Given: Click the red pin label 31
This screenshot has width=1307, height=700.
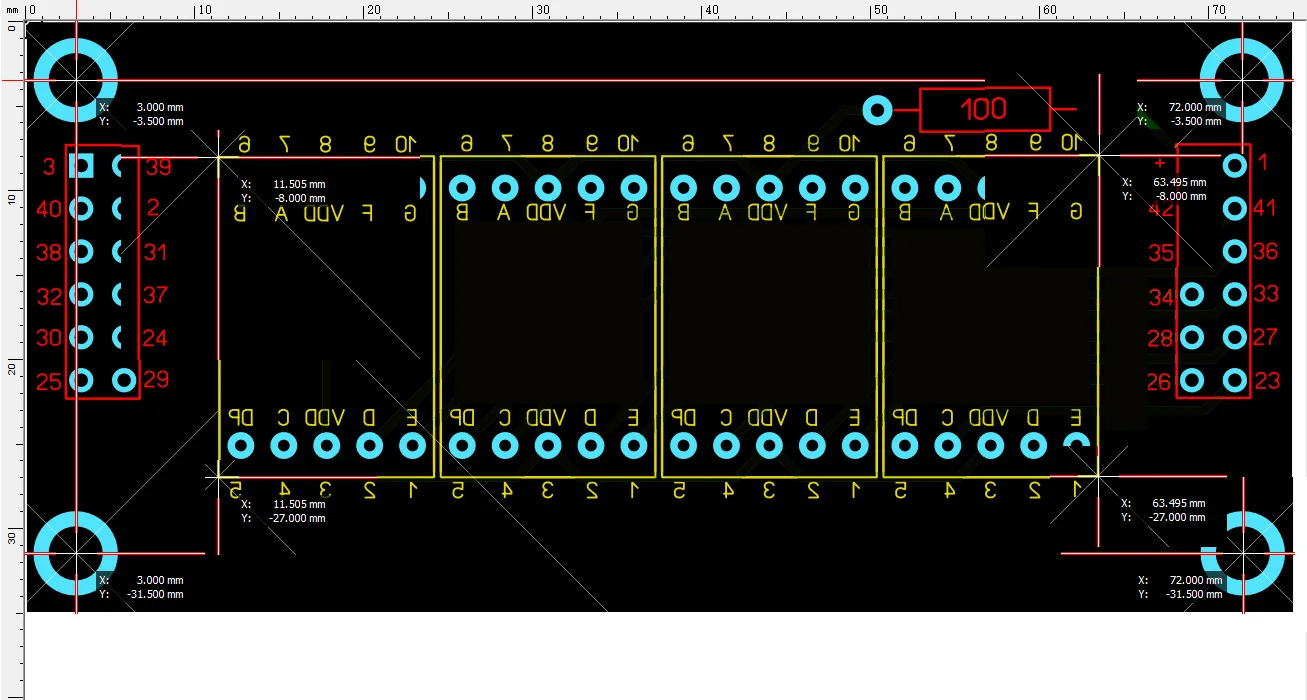Looking at the screenshot, I should pos(155,252).
